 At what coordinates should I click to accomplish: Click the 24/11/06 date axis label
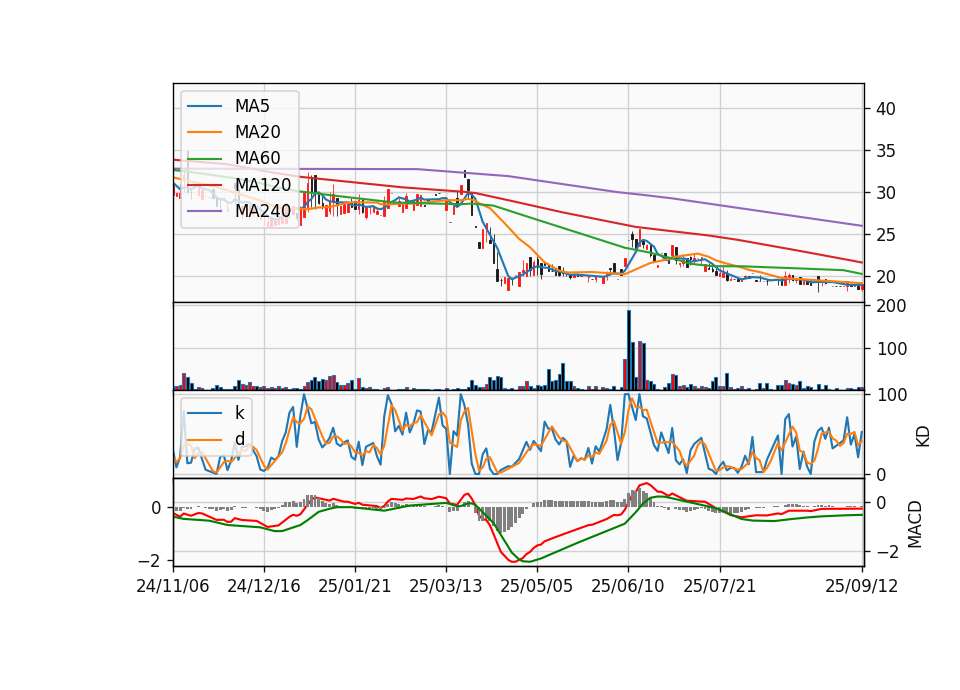(x=173, y=586)
